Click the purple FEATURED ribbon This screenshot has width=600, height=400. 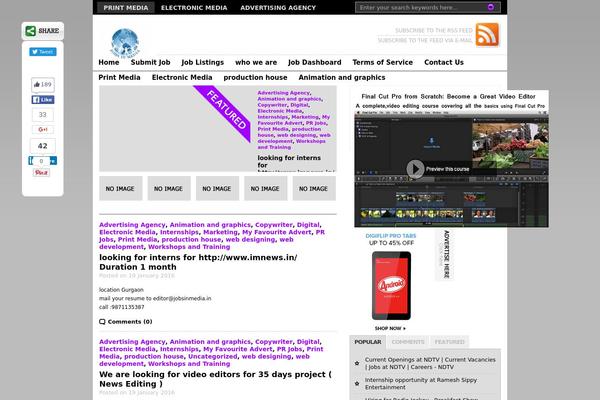[x=226, y=111]
